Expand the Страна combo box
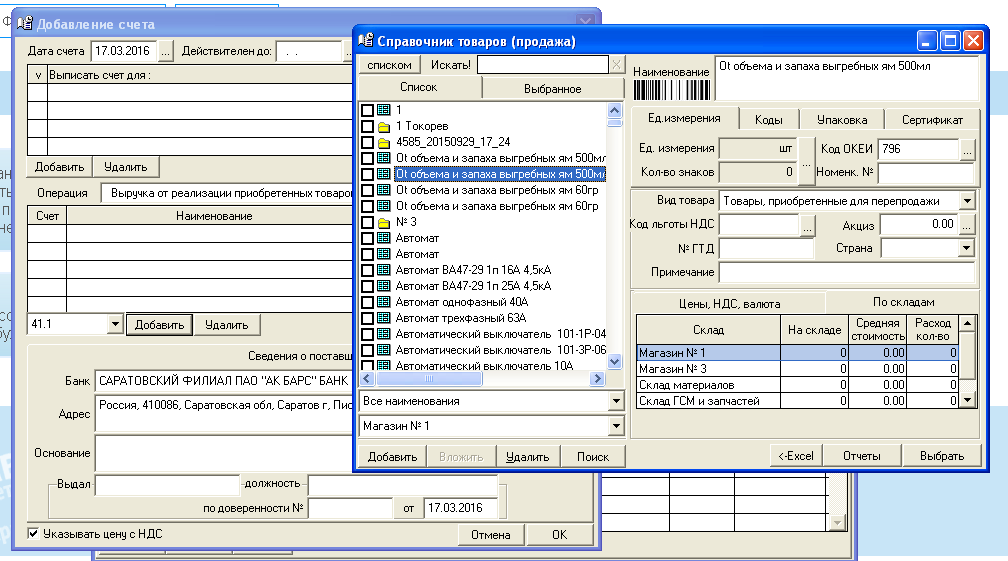The height and width of the screenshot is (561, 1008). click(x=966, y=248)
